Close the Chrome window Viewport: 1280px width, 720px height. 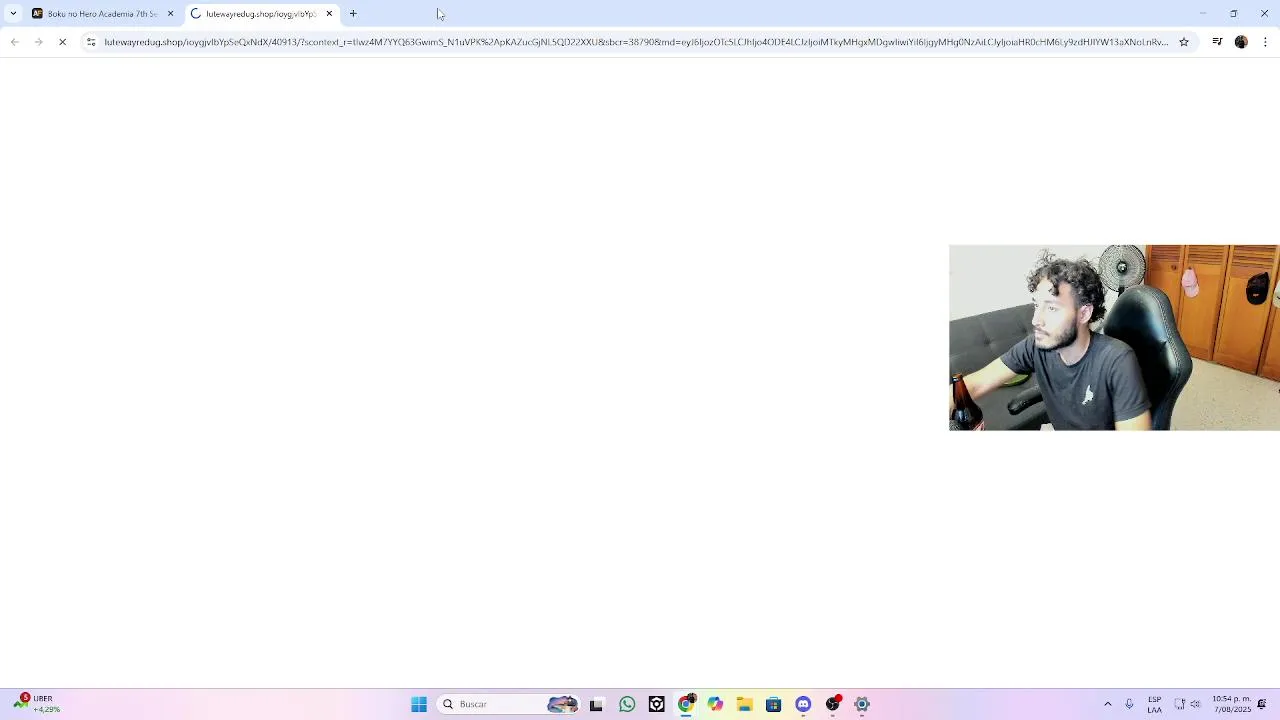[x=1264, y=14]
